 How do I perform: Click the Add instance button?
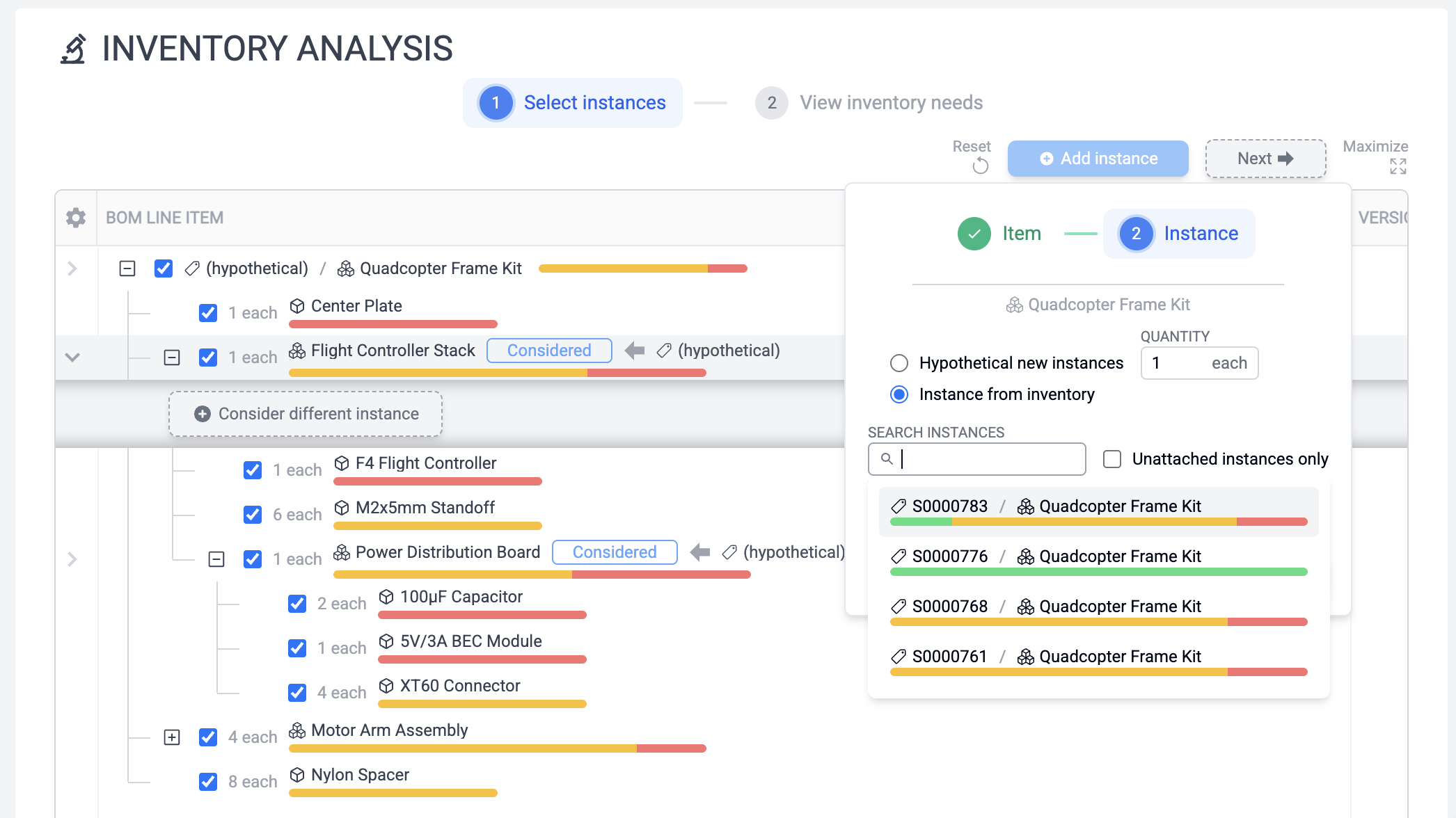pyautogui.click(x=1098, y=159)
